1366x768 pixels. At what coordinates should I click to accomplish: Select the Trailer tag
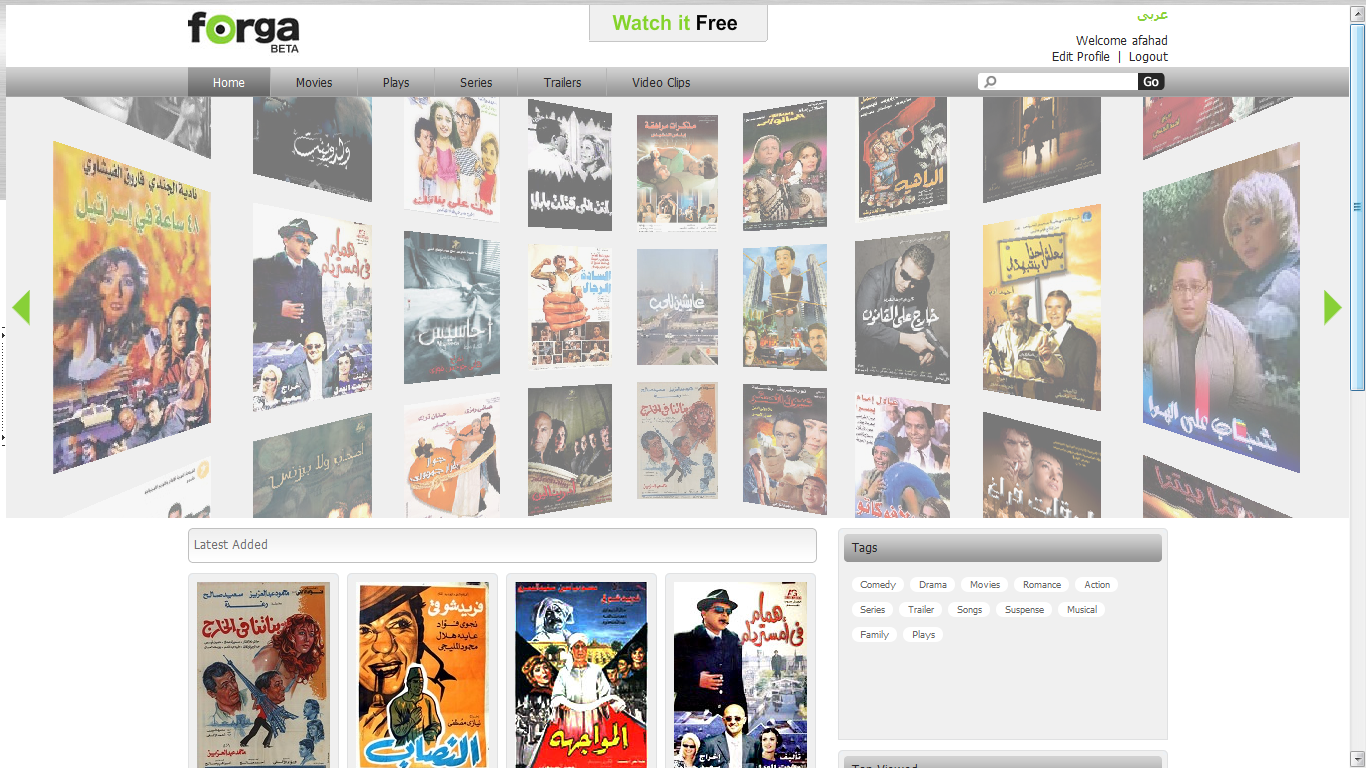[921, 610]
